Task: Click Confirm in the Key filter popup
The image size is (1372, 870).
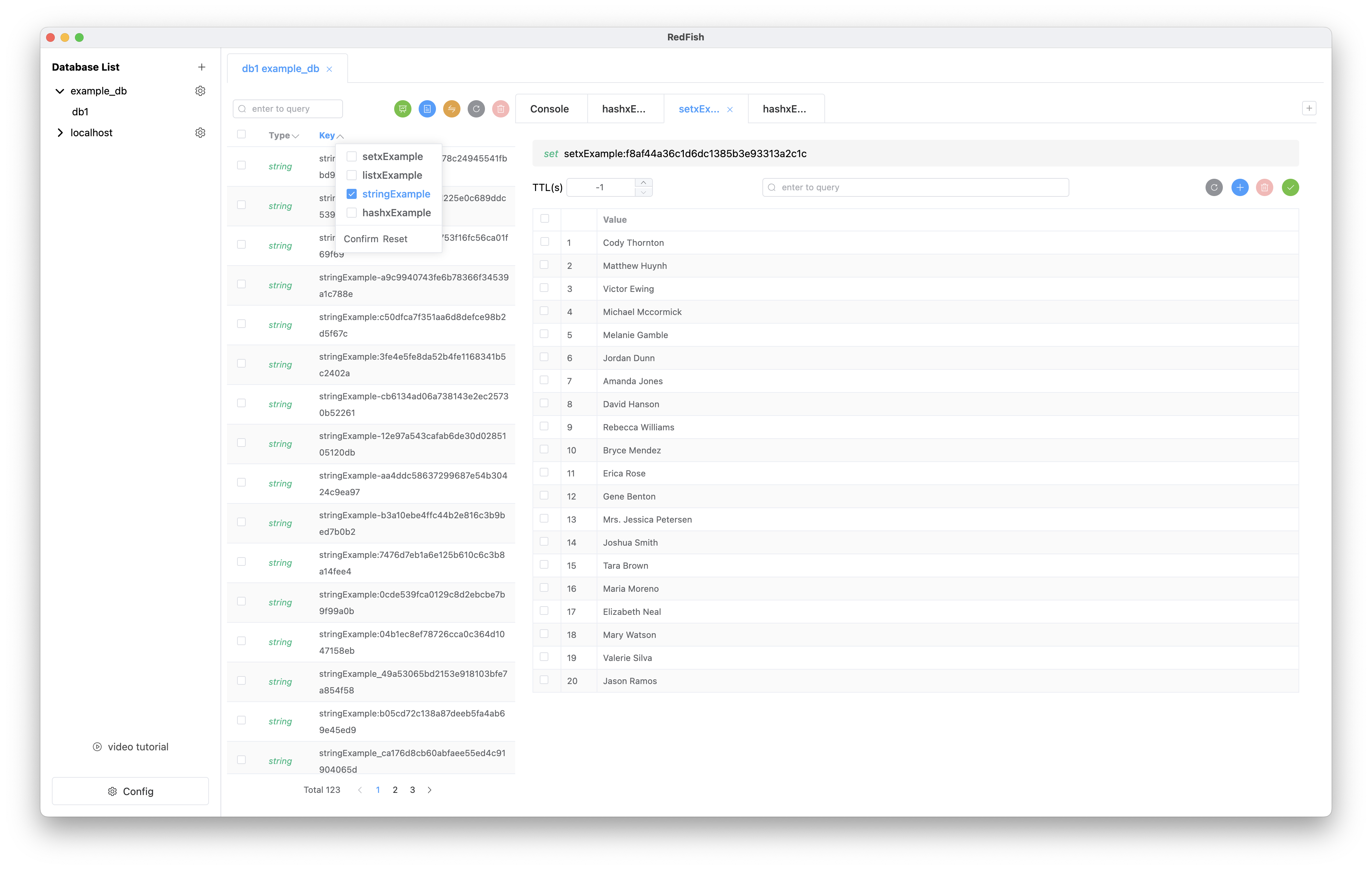Action: [361, 239]
